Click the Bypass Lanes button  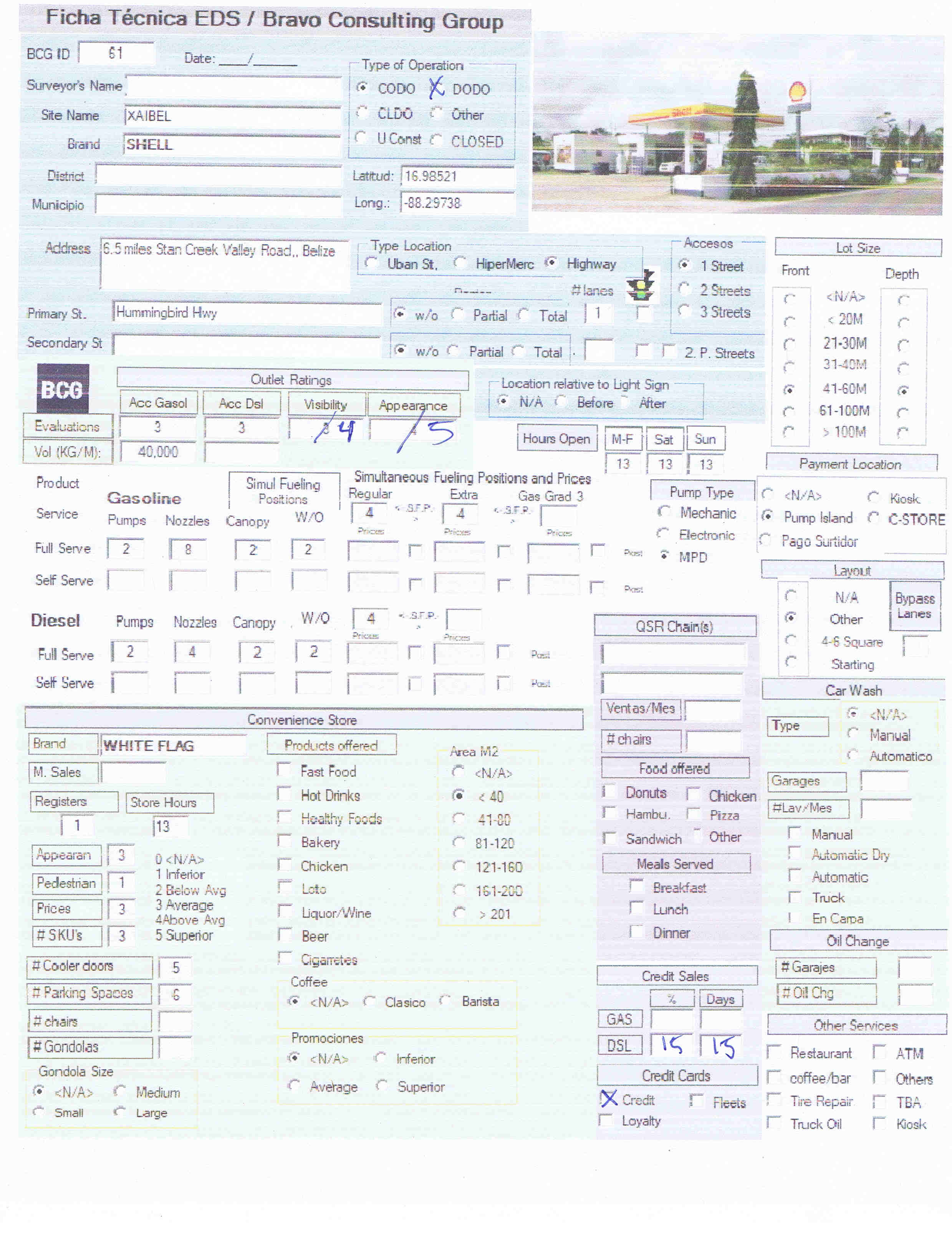[915, 605]
